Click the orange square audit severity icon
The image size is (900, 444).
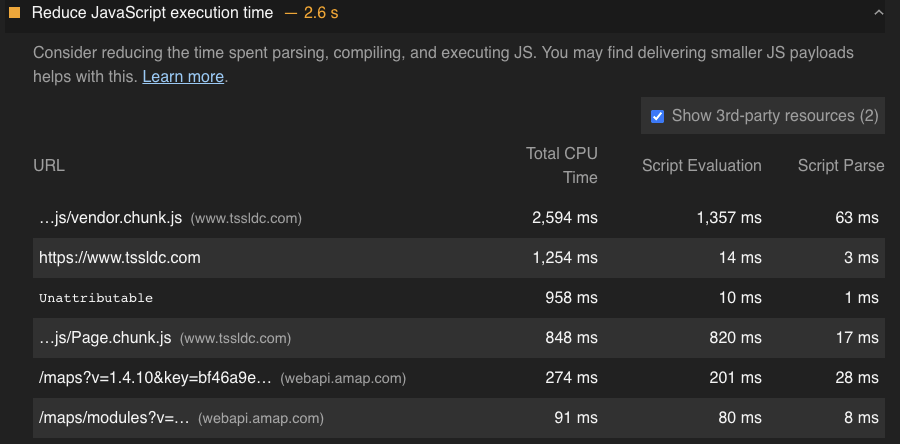[15, 13]
